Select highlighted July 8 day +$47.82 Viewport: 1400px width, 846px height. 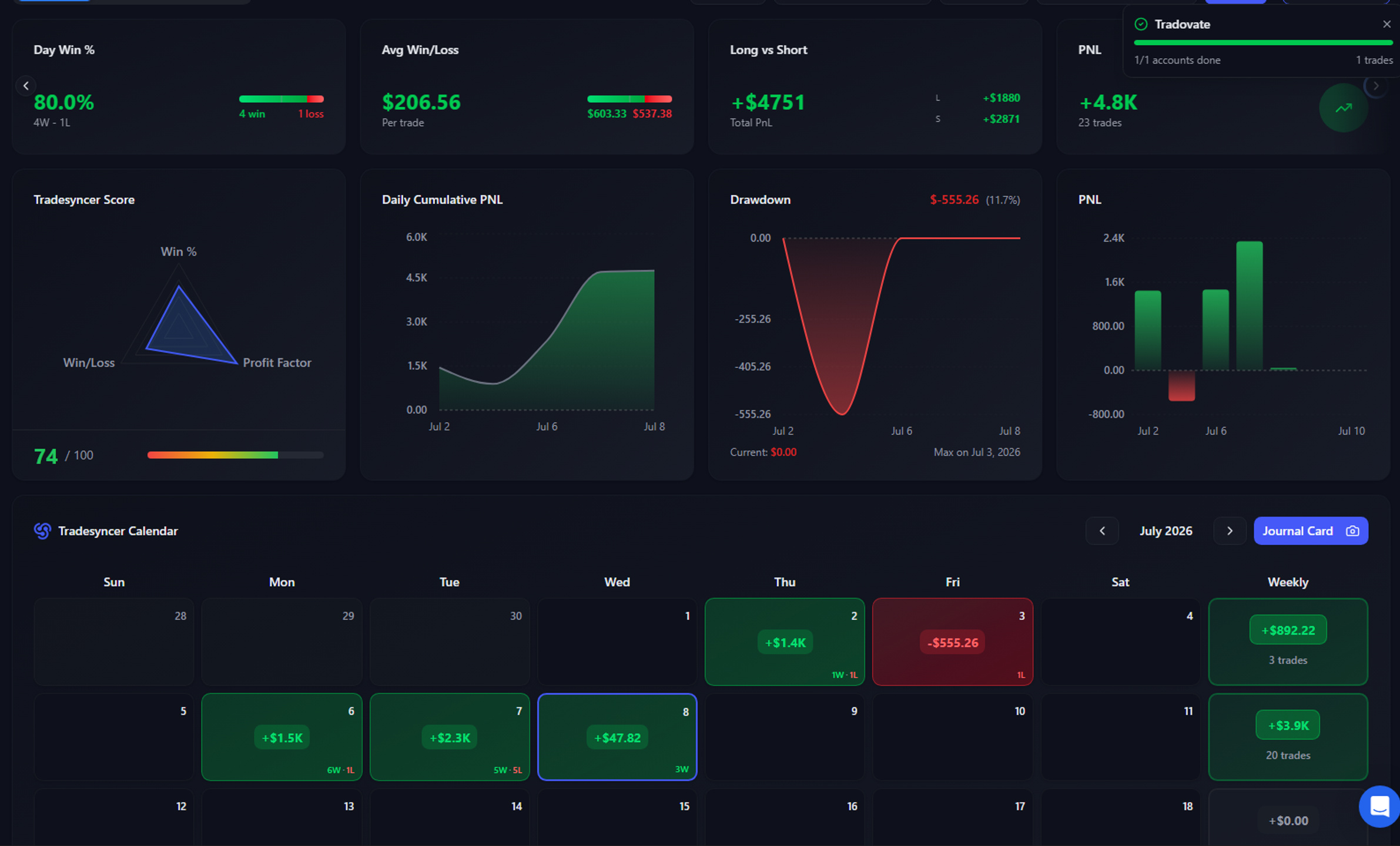tap(617, 737)
